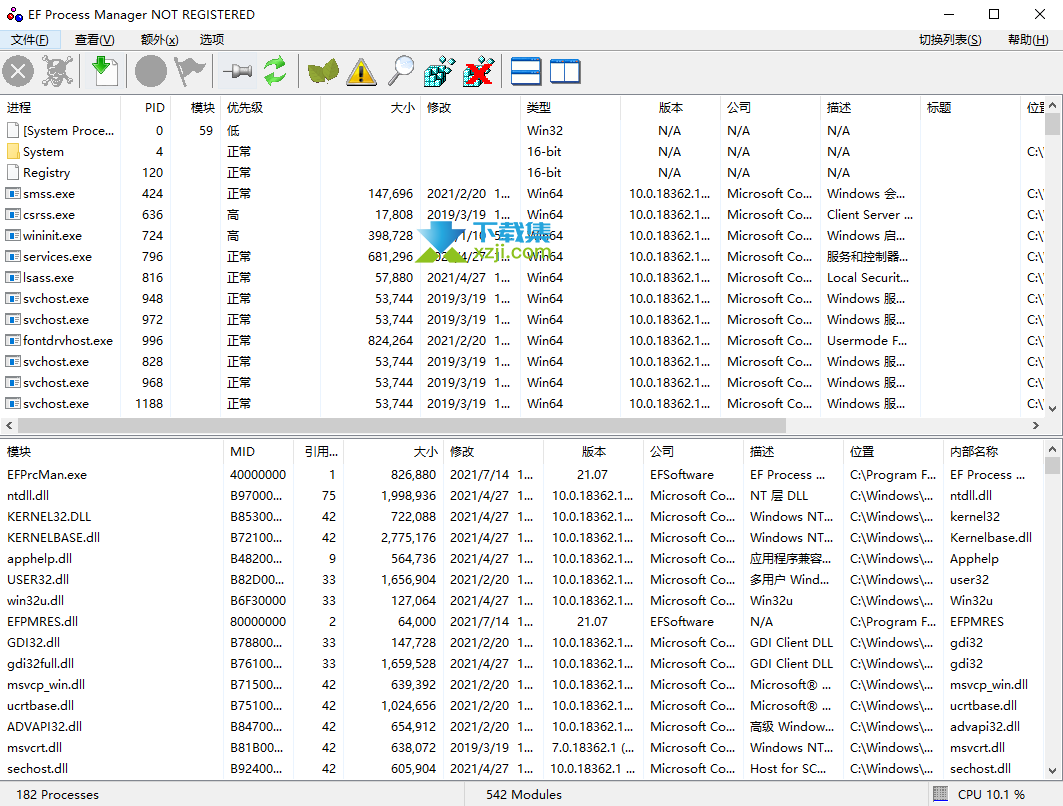This screenshot has height=806, width=1063.
Task: Click the grey flag toolbar icon
Action: 190,71
